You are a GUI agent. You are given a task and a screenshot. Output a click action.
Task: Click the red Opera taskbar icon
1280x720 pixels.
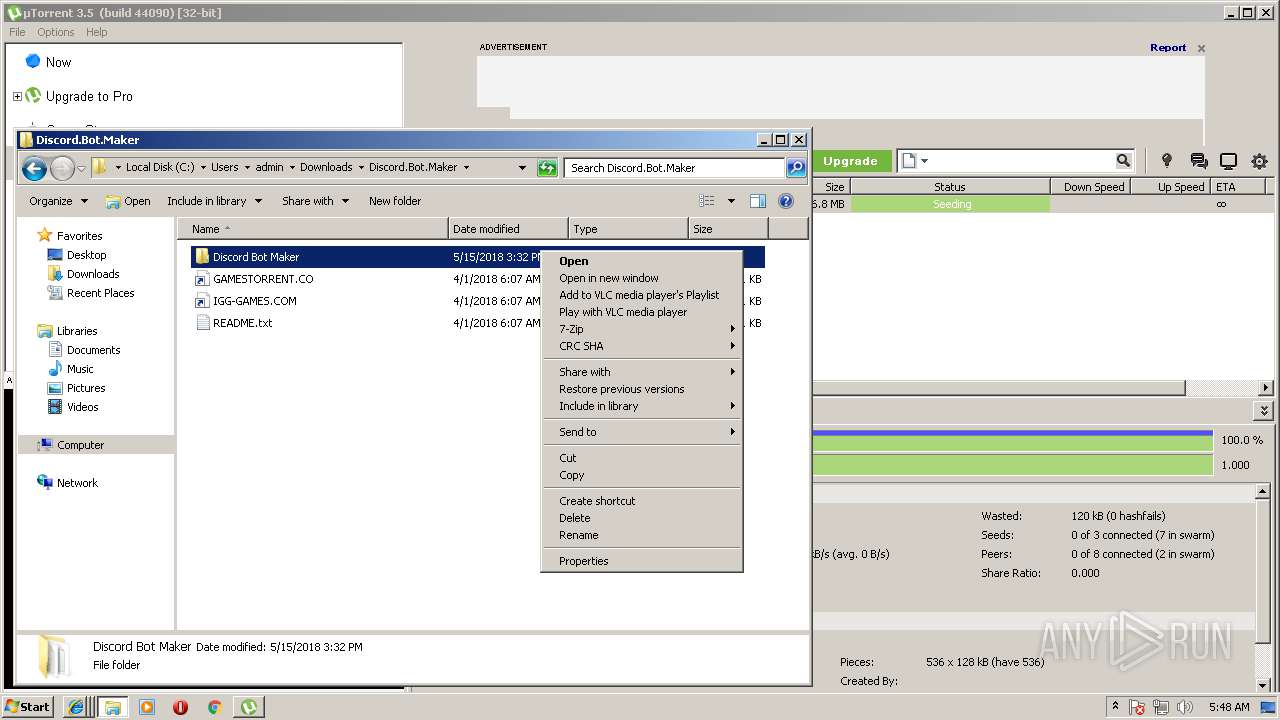(x=180, y=707)
